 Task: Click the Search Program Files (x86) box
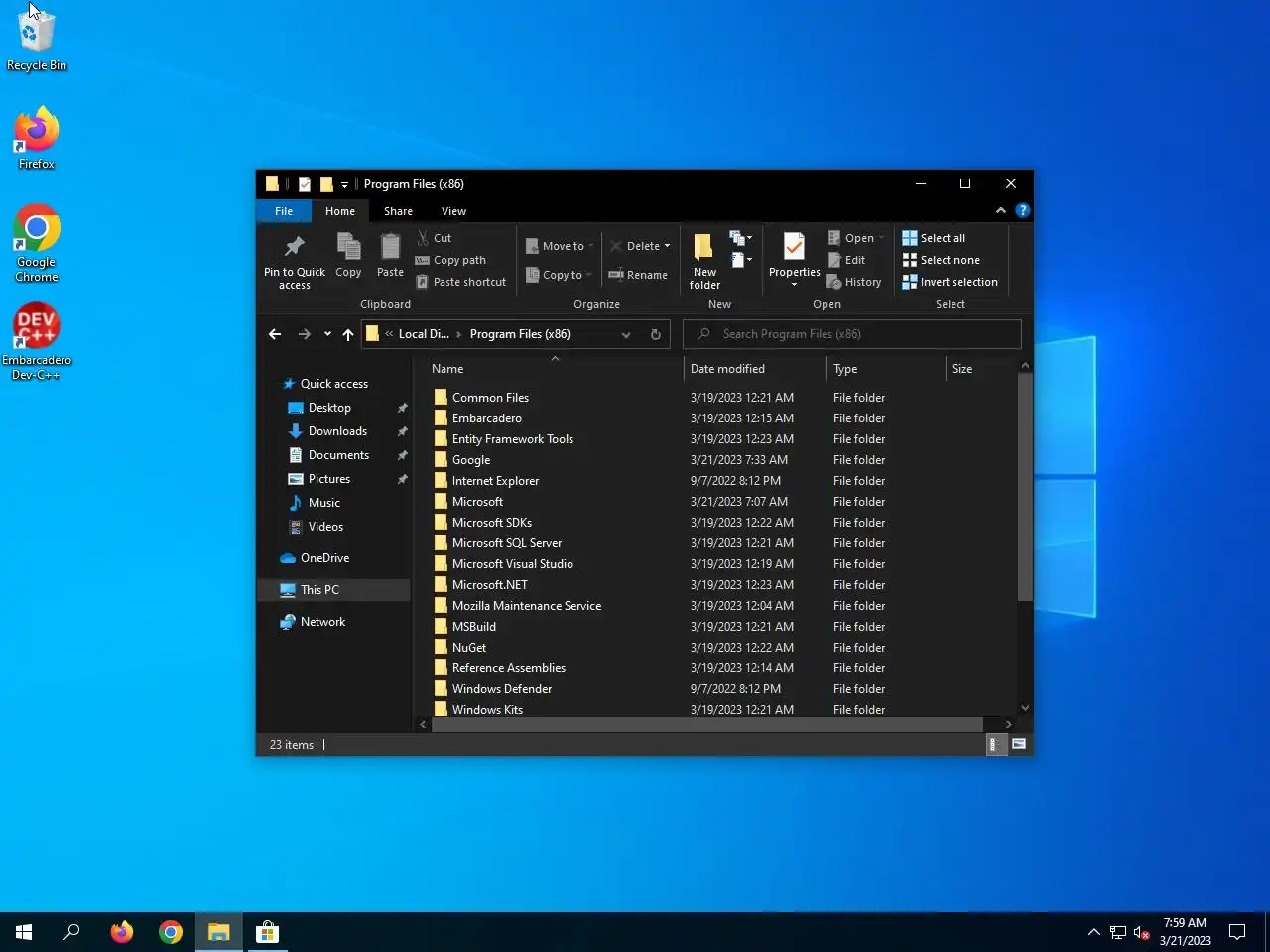(852, 334)
